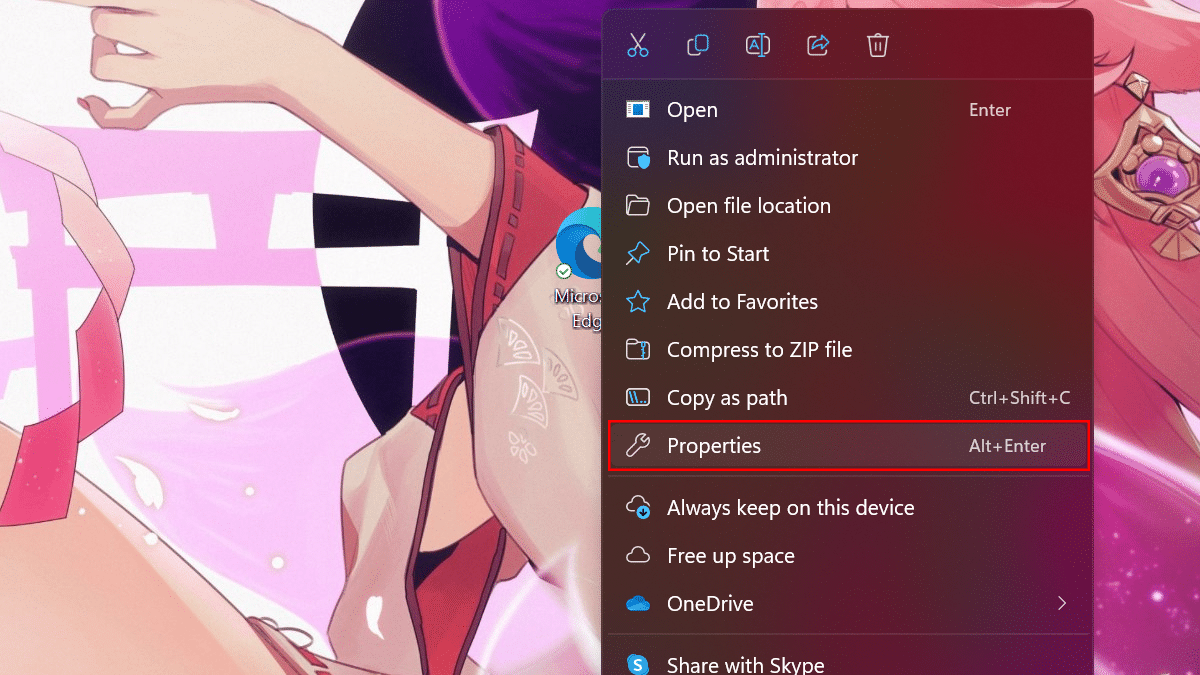Click the Rename icon
The width and height of the screenshot is (1200, 675).
click(758, 45)
